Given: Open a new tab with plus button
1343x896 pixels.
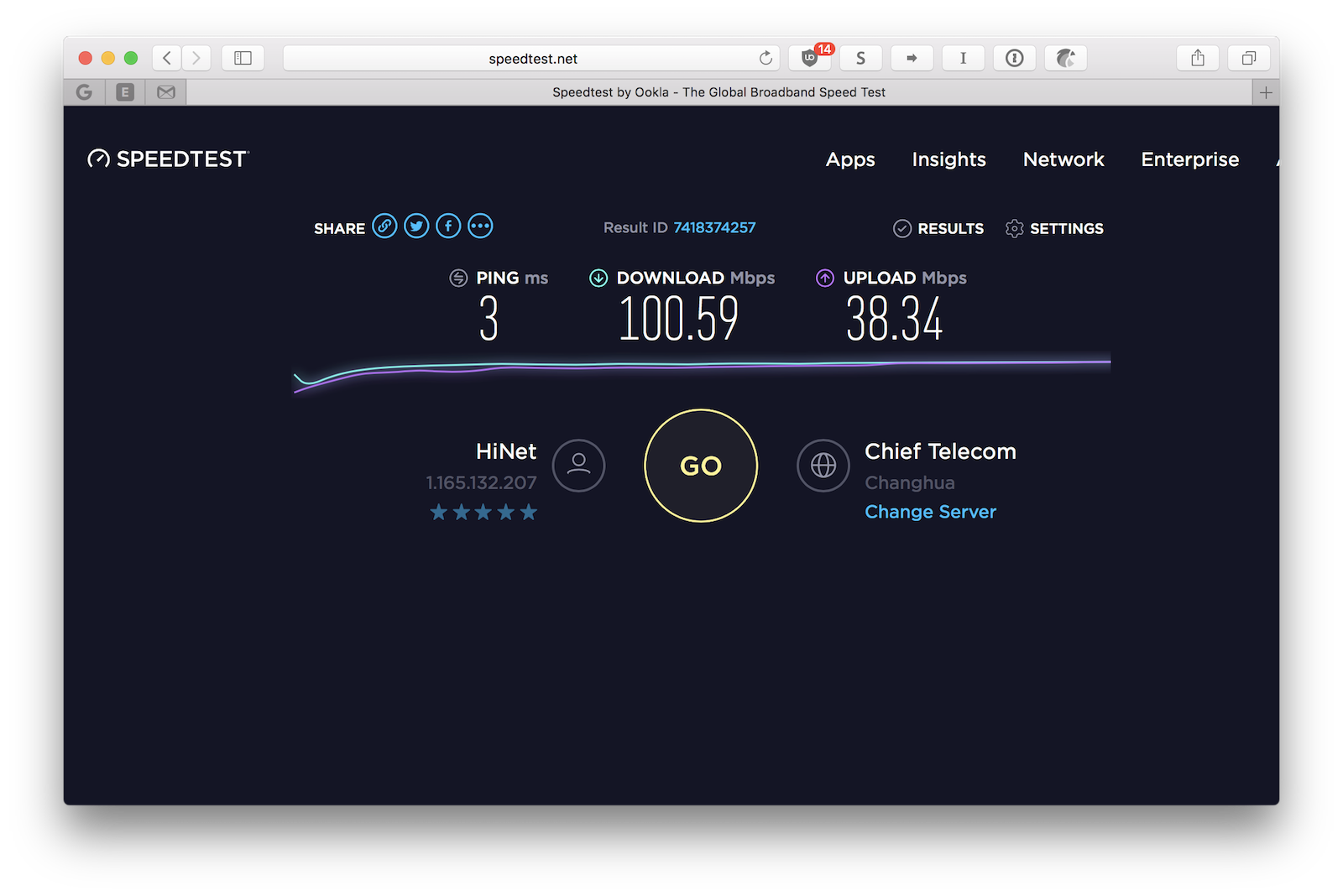Looking at the screenshot, I should pyautogui.click(x=1266, y=92).
